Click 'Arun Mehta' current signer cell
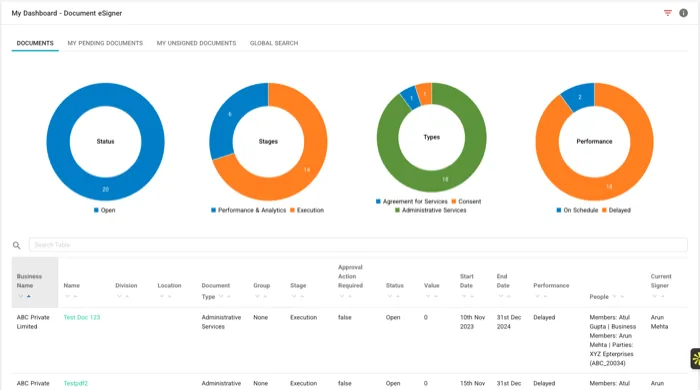 (x=659, y=322)
